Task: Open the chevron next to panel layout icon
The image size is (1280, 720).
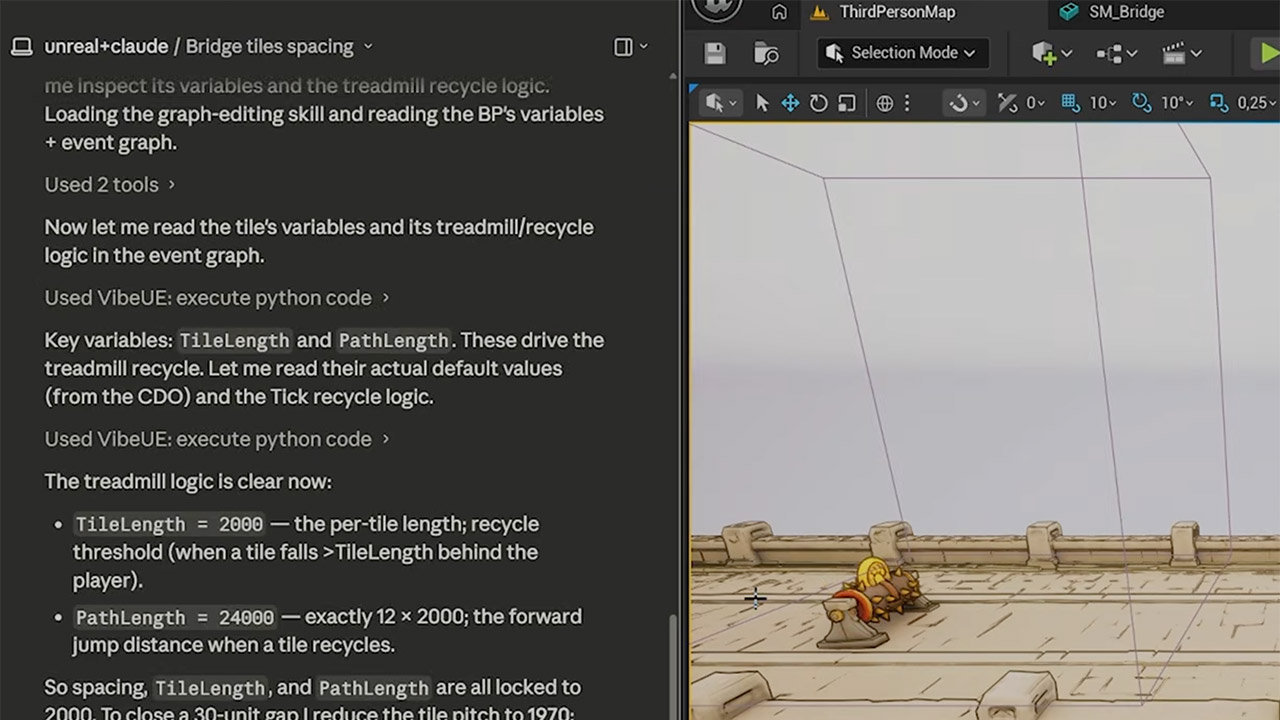Action: tap(643, 47)
